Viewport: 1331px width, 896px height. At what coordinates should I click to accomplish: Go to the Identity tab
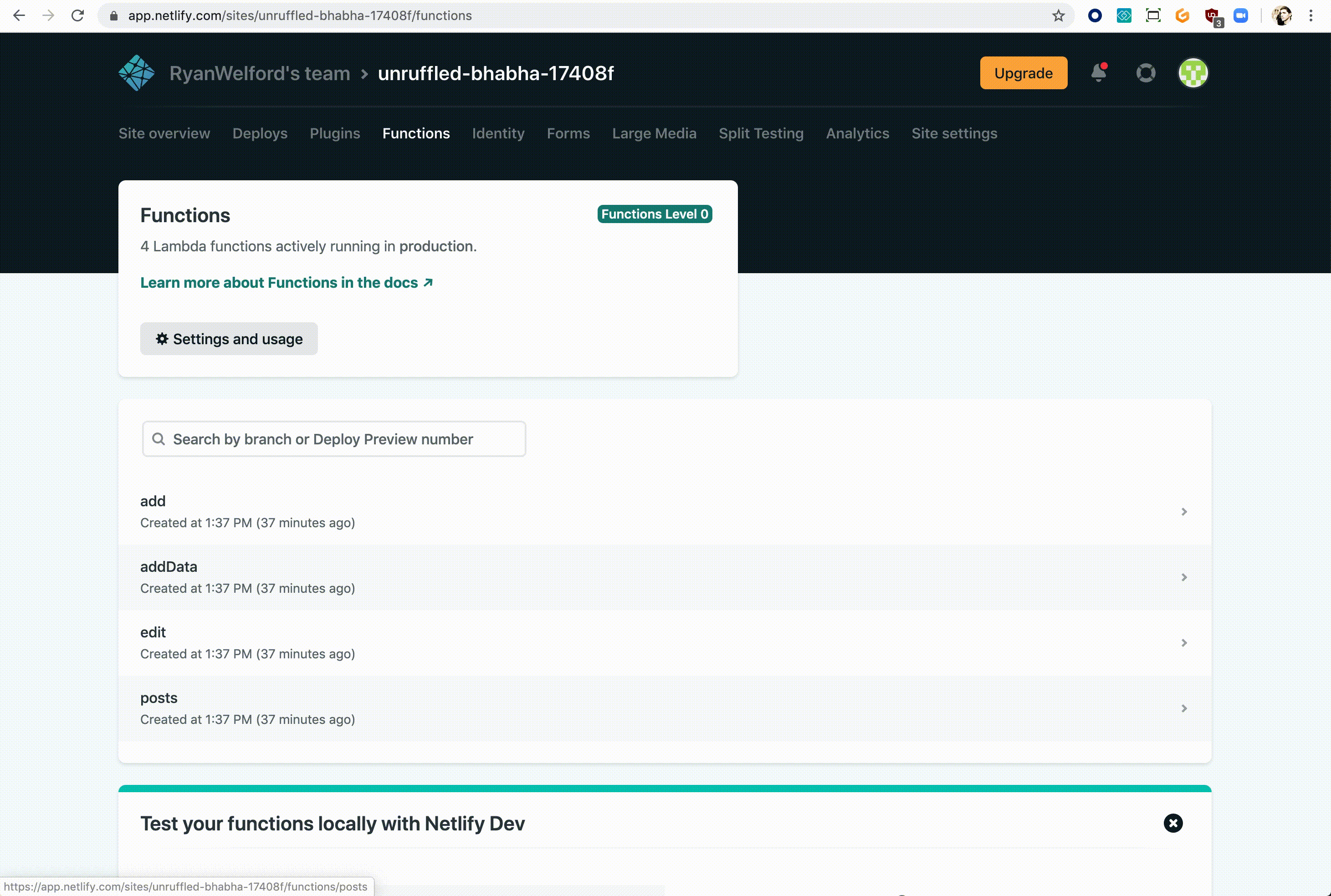point(498,133)
